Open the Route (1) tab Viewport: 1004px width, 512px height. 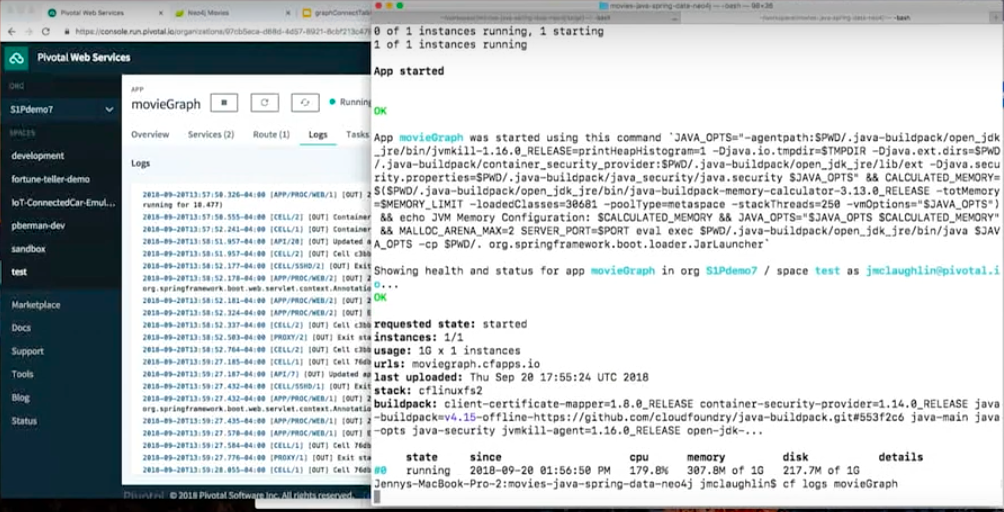click(271, 134)
